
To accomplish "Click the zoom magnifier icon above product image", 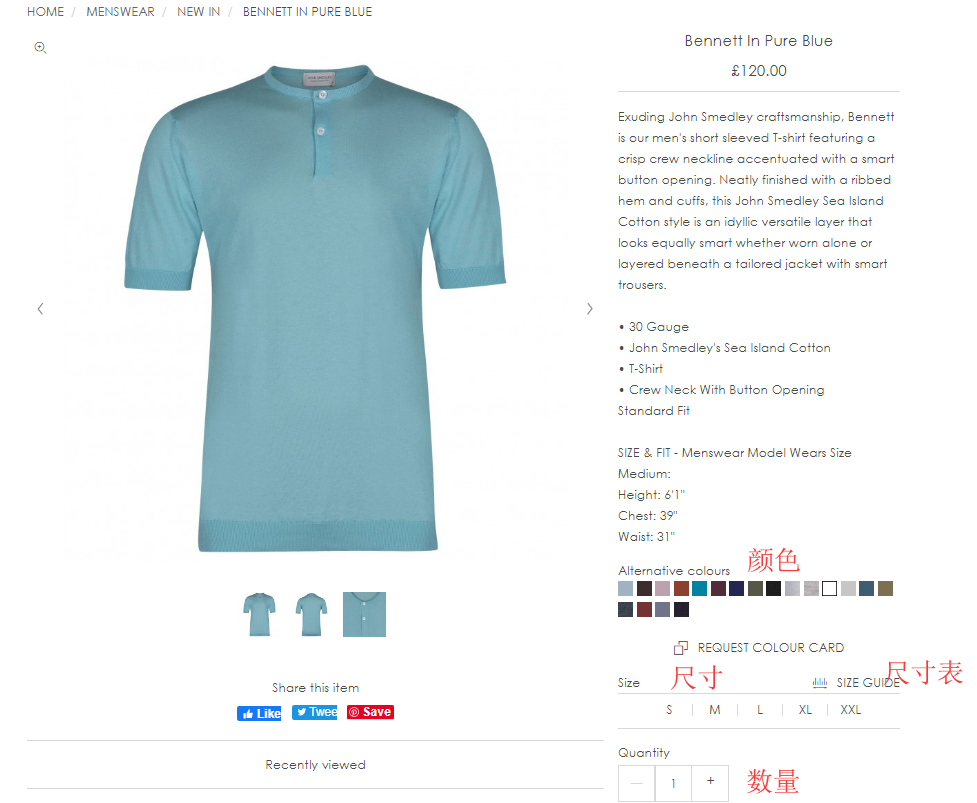I will click(41, 47).
